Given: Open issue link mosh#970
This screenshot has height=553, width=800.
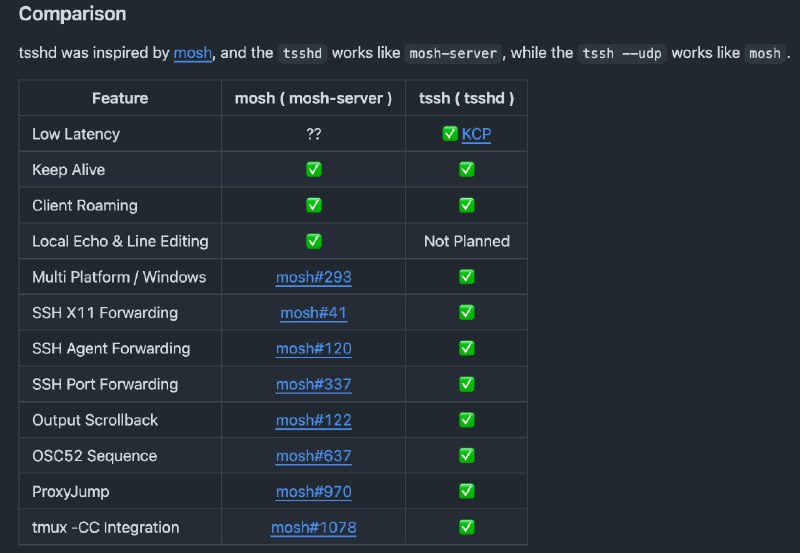Looking at the screenshot, I should coord(313,492).
